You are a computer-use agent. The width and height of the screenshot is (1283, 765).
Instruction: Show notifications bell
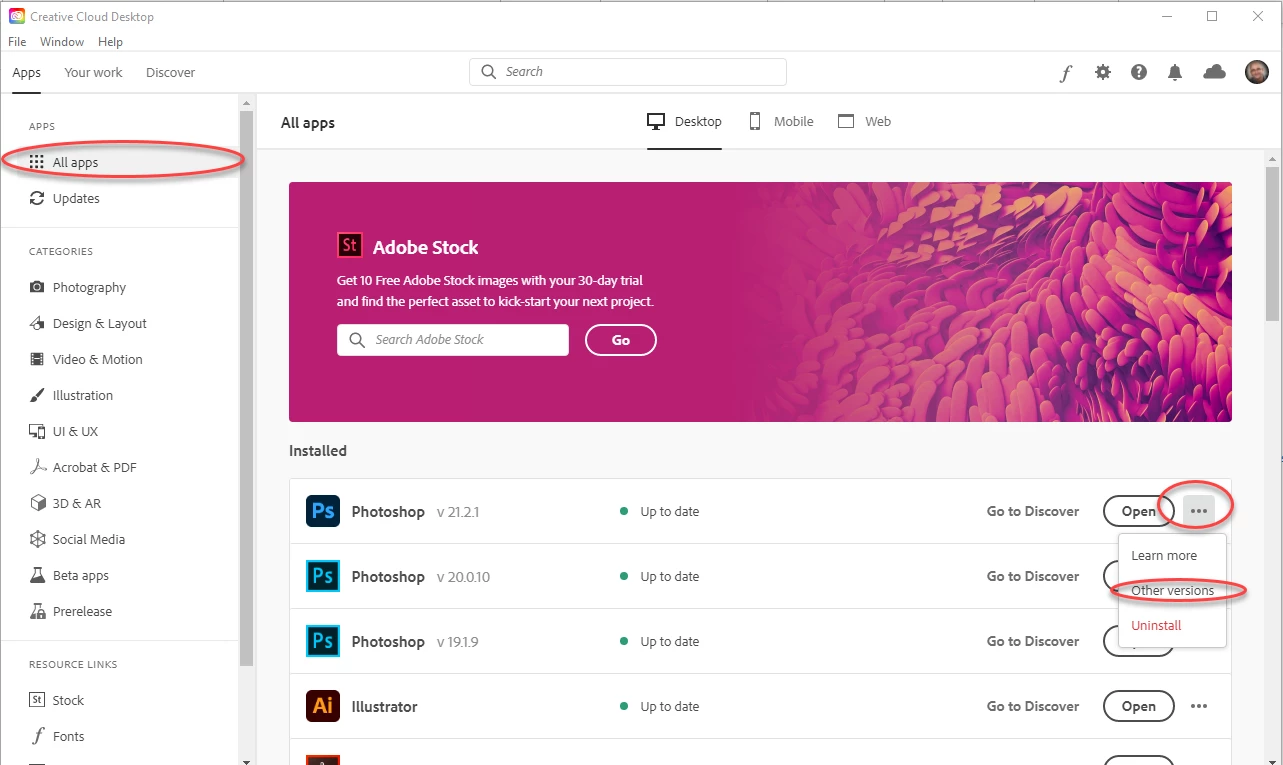1175,72
